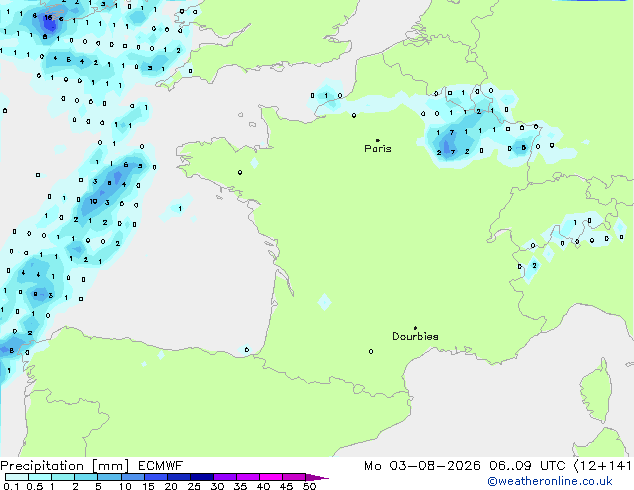Viewport: 634px width, 490px height.
Task: Click the '[mm]' unit label
Action: [x=111, y=466]
